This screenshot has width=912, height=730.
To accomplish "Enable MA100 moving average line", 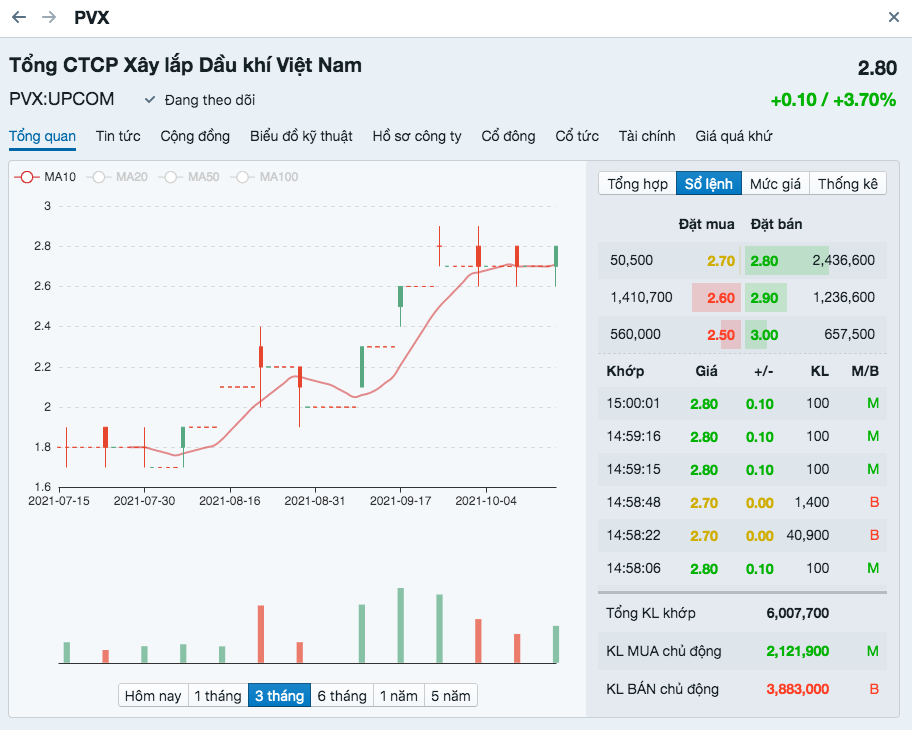I will coord(265,177).
